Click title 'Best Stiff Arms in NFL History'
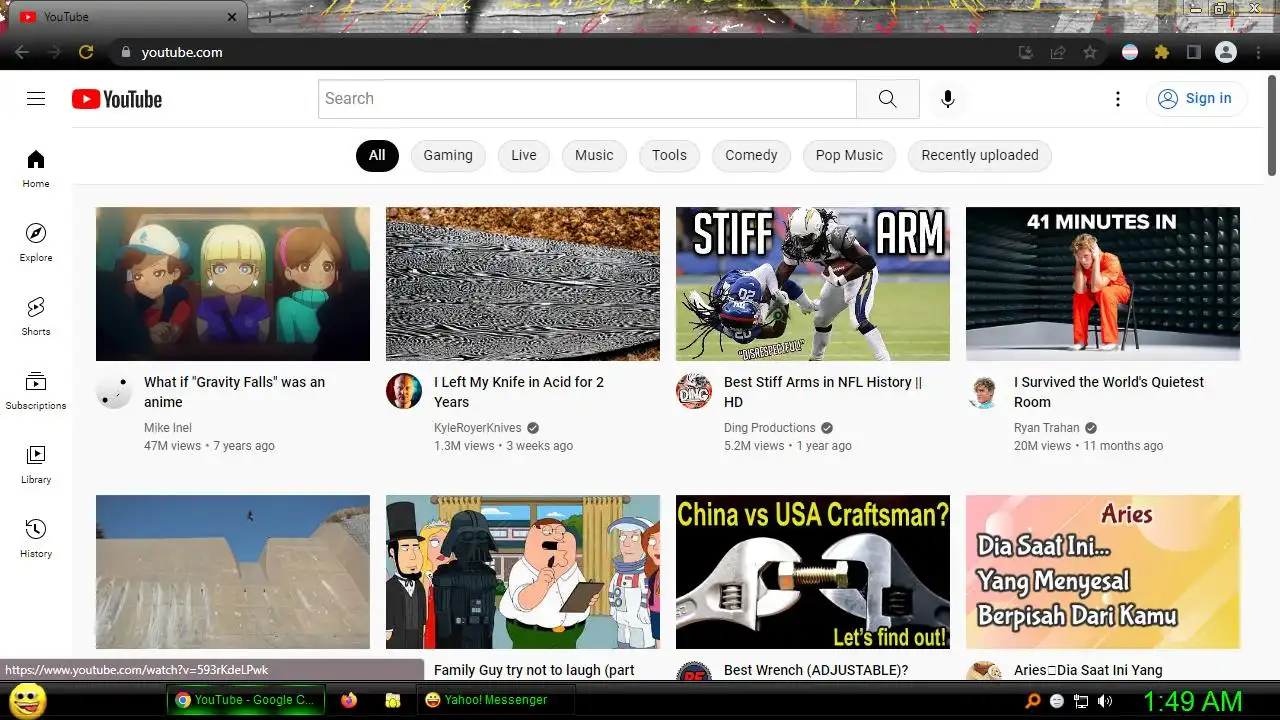 tap(823, 392)
